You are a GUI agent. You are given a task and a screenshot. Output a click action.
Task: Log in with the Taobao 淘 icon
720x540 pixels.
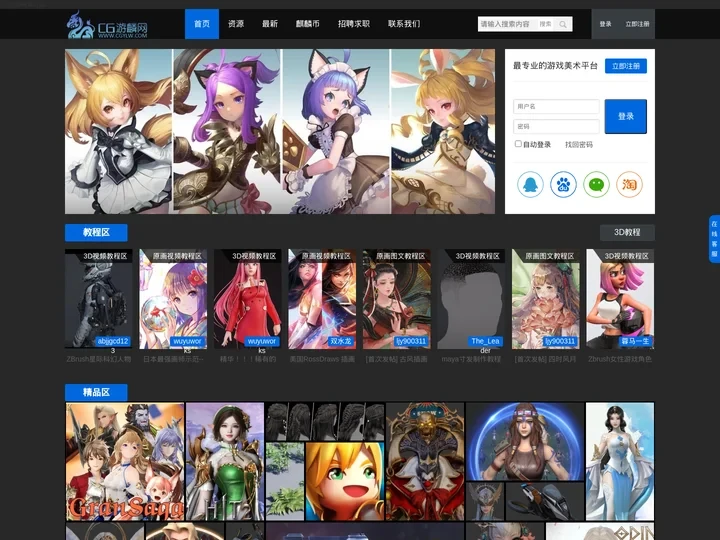click(629, 185)
